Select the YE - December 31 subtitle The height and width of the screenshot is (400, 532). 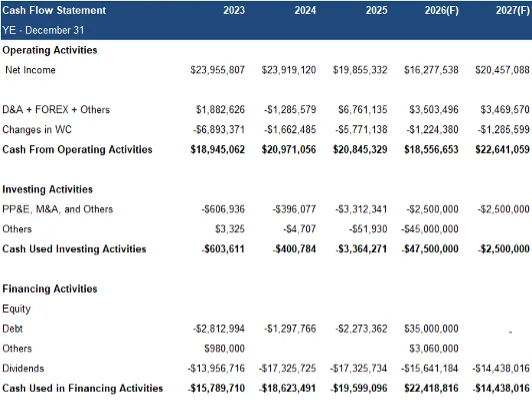43,30
